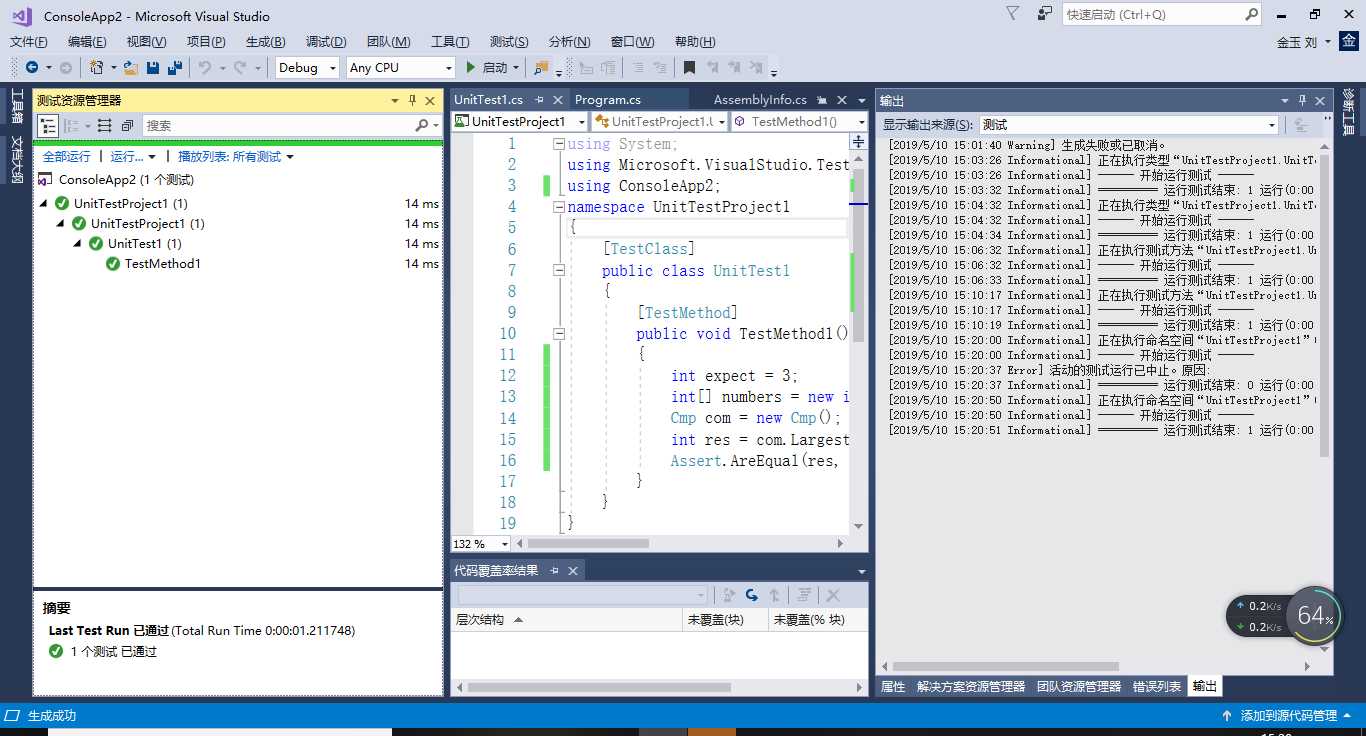Click the 全部运行 link
The image size is (1366, 736).
pyautogui.click(x=67, y=157)
